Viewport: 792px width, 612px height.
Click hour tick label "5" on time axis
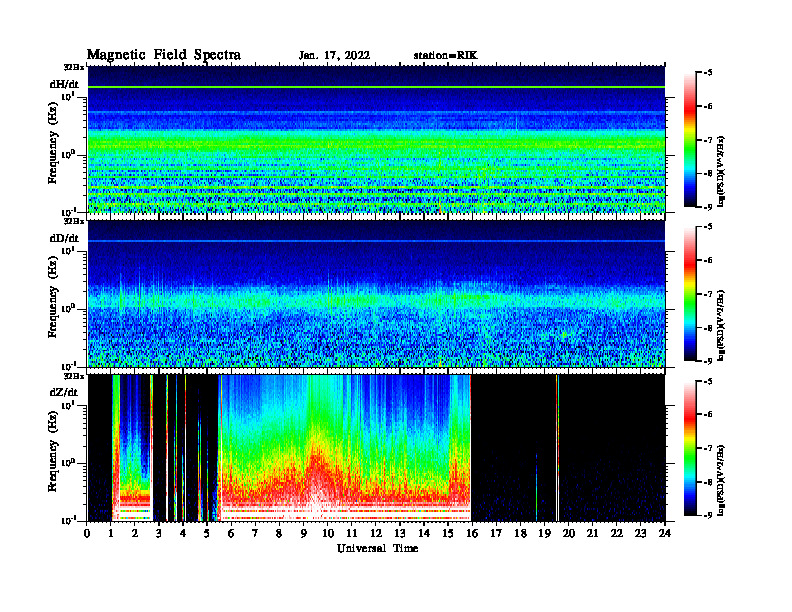207,533
